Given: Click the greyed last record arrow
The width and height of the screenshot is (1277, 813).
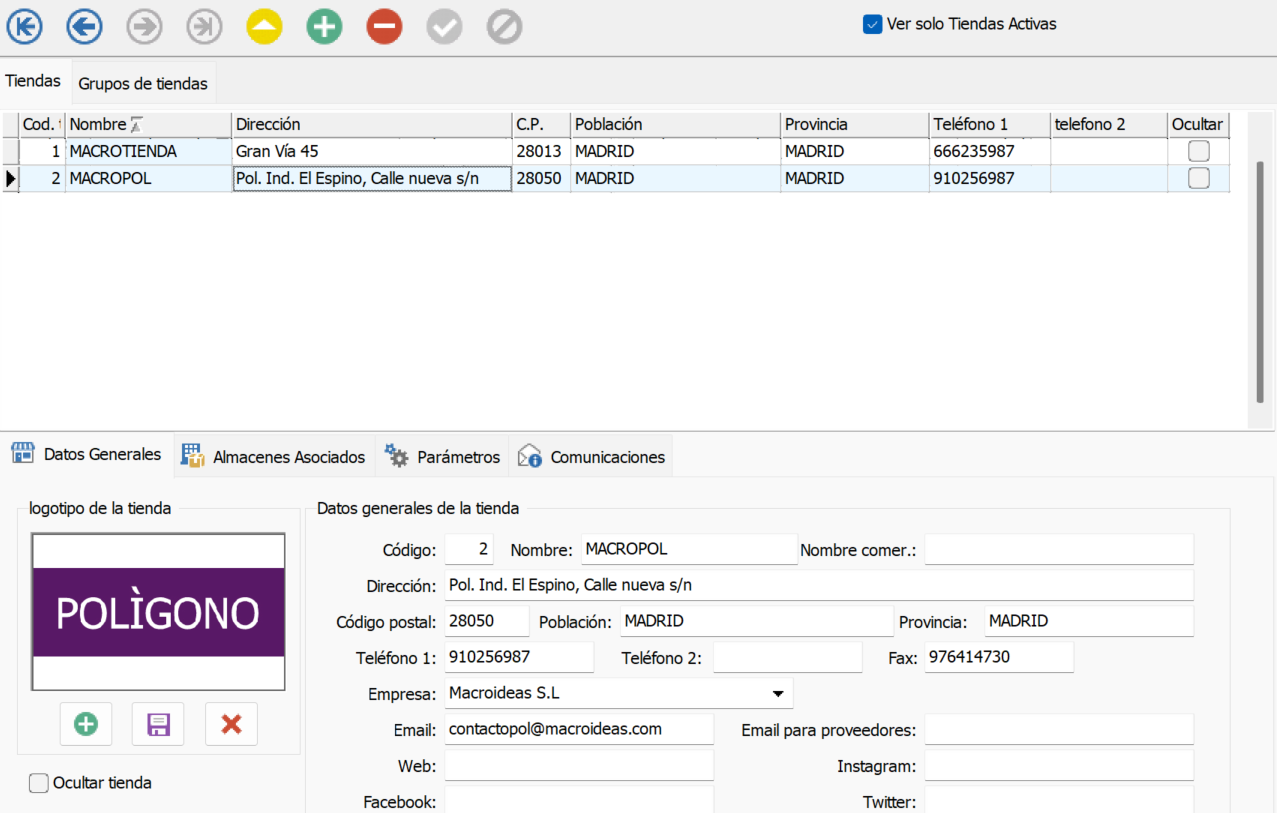Looking at the screenshot, I should [x=204, y=27].
